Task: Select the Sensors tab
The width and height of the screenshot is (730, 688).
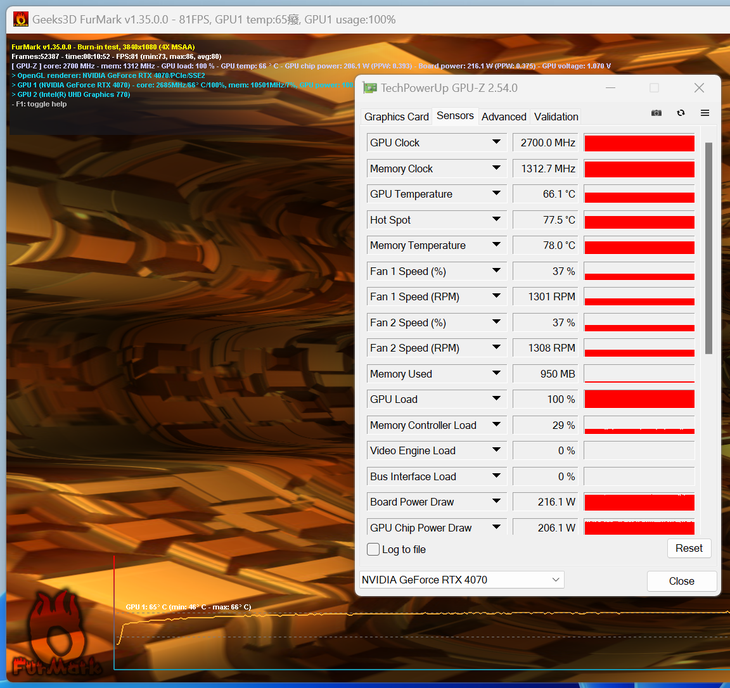Action: pyautogui.click(x=455, y=115)
